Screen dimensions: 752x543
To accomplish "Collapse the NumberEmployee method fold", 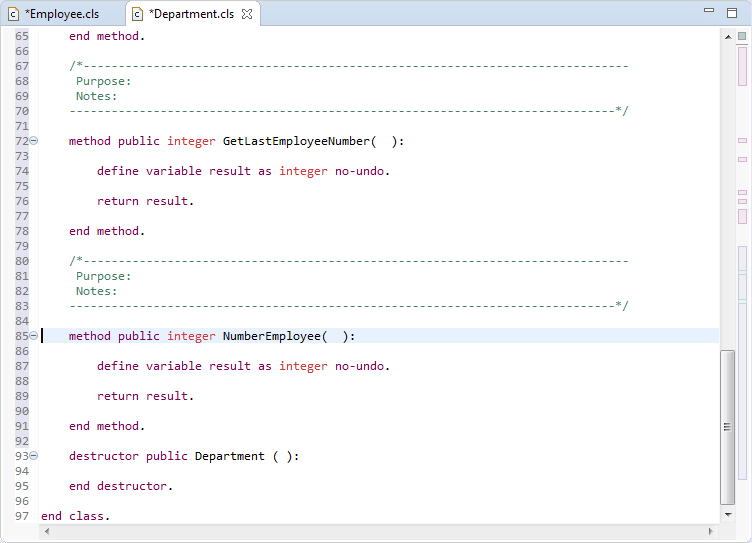I will tap(34, 336).
